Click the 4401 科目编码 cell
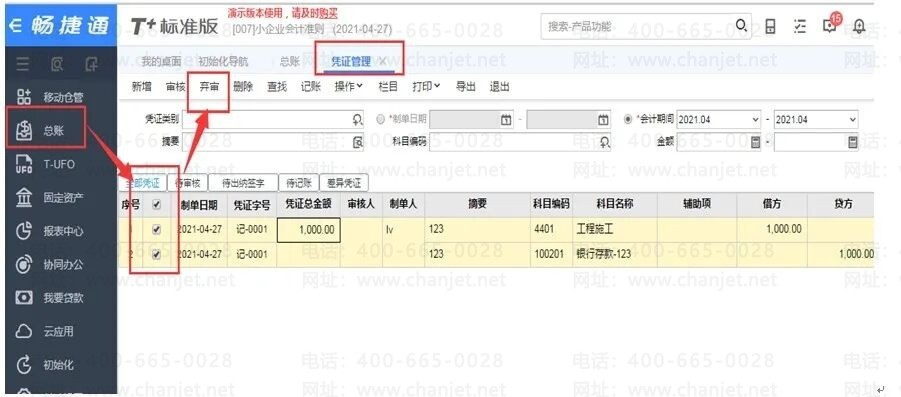Viewport: 901px width, 397px height. pyautogui.click(x=551, y=229)
